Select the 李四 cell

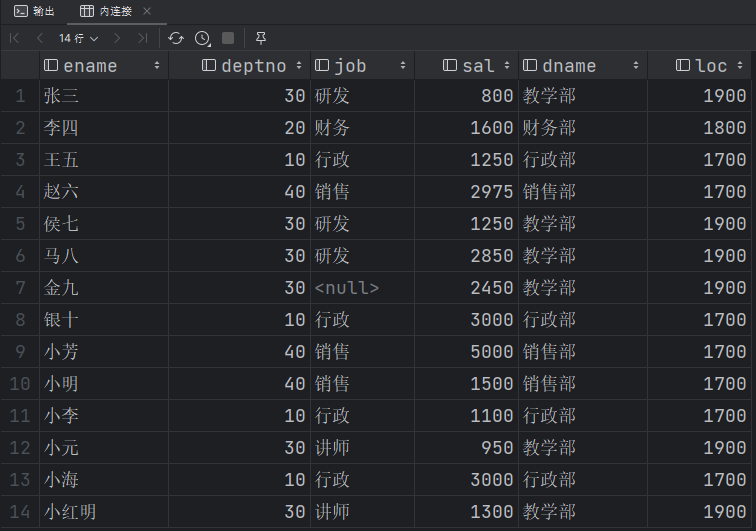104,128
